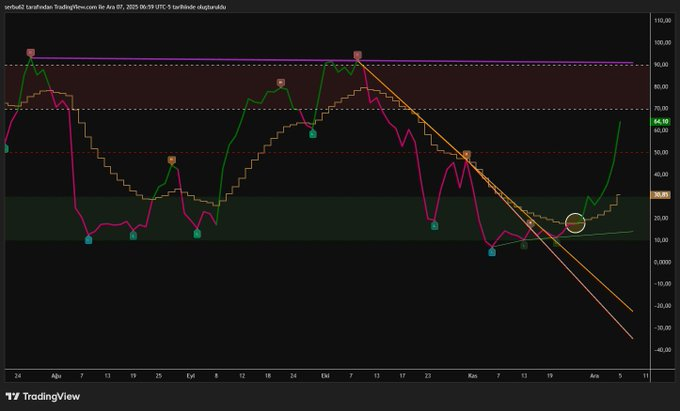Viewport: 680px width, 411px height.
Task: Click the red sell marker where orange trendline begins
Action: pos(357,55)
